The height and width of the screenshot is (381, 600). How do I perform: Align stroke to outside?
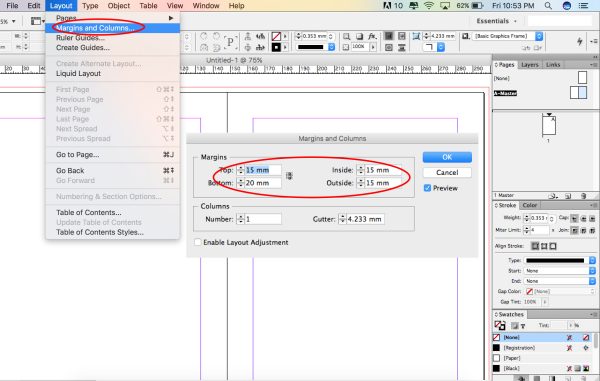pos(553,246)
